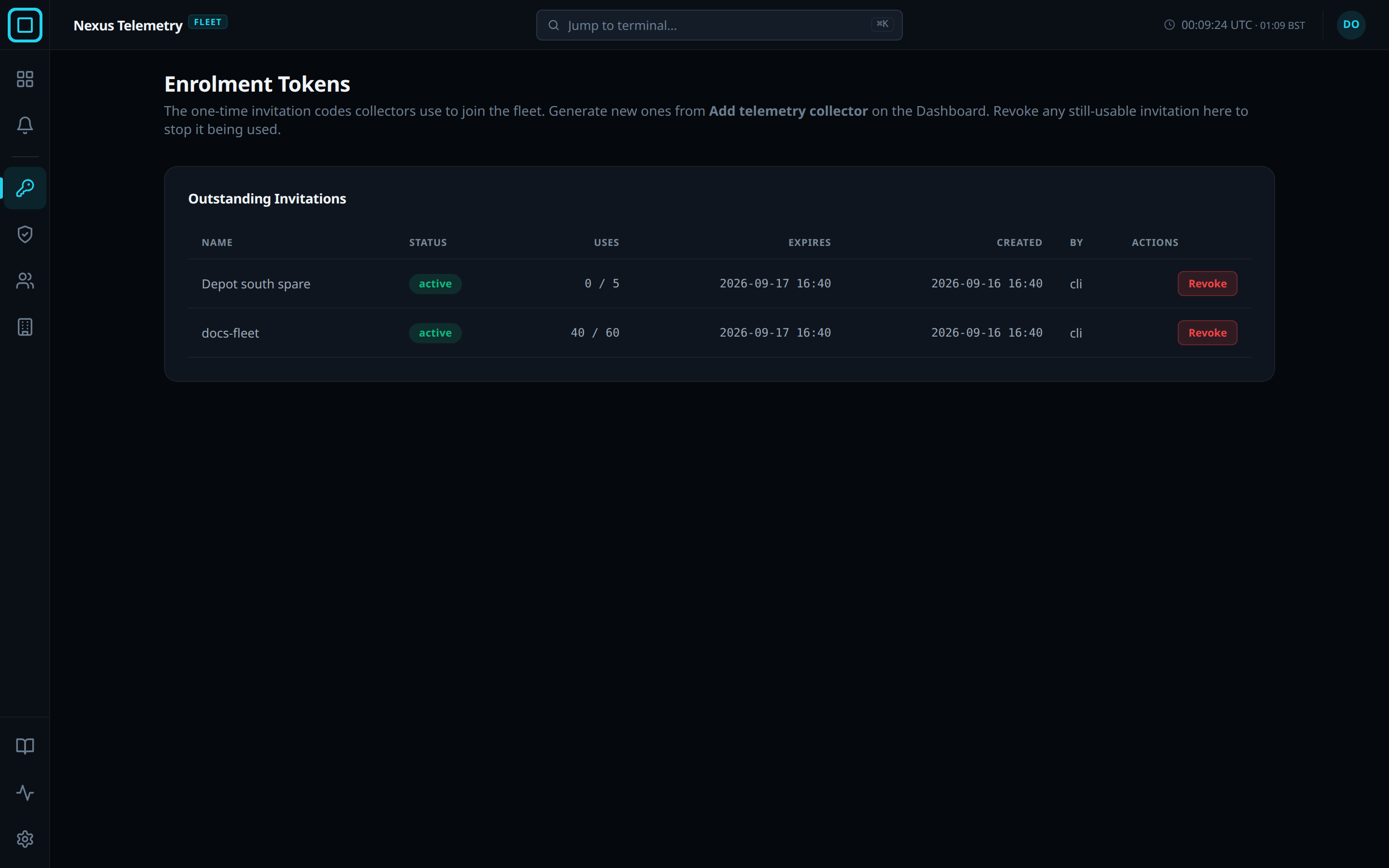Open the Dashboard grid icon in sidebar
Image resolution: width=1389 pixels, height=868 pixels.
(25, 79)
